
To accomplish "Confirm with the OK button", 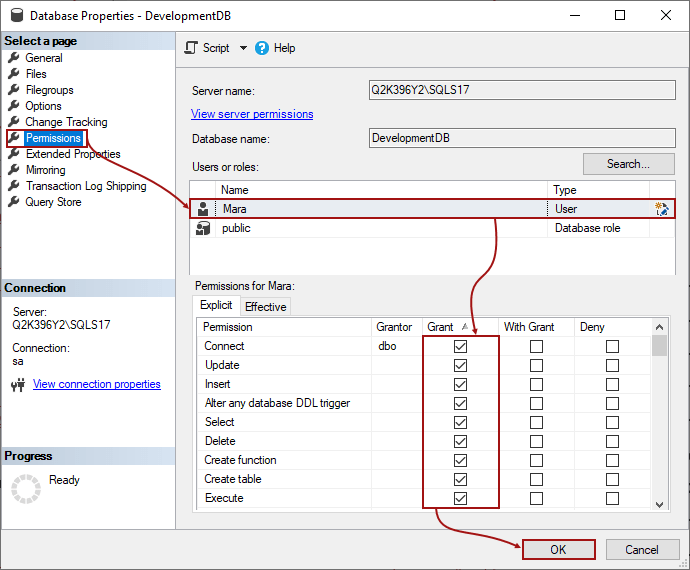I will point(558,550).
